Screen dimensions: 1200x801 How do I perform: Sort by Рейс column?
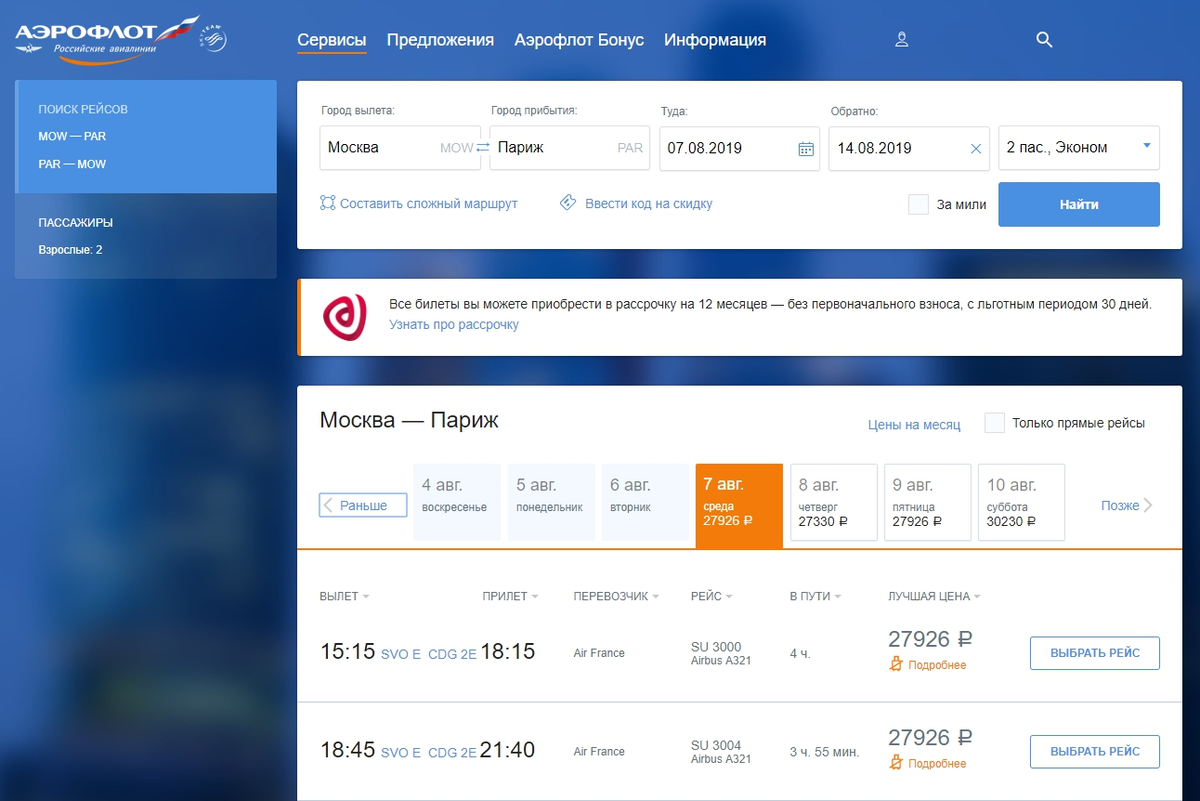[x=711, y=596]
